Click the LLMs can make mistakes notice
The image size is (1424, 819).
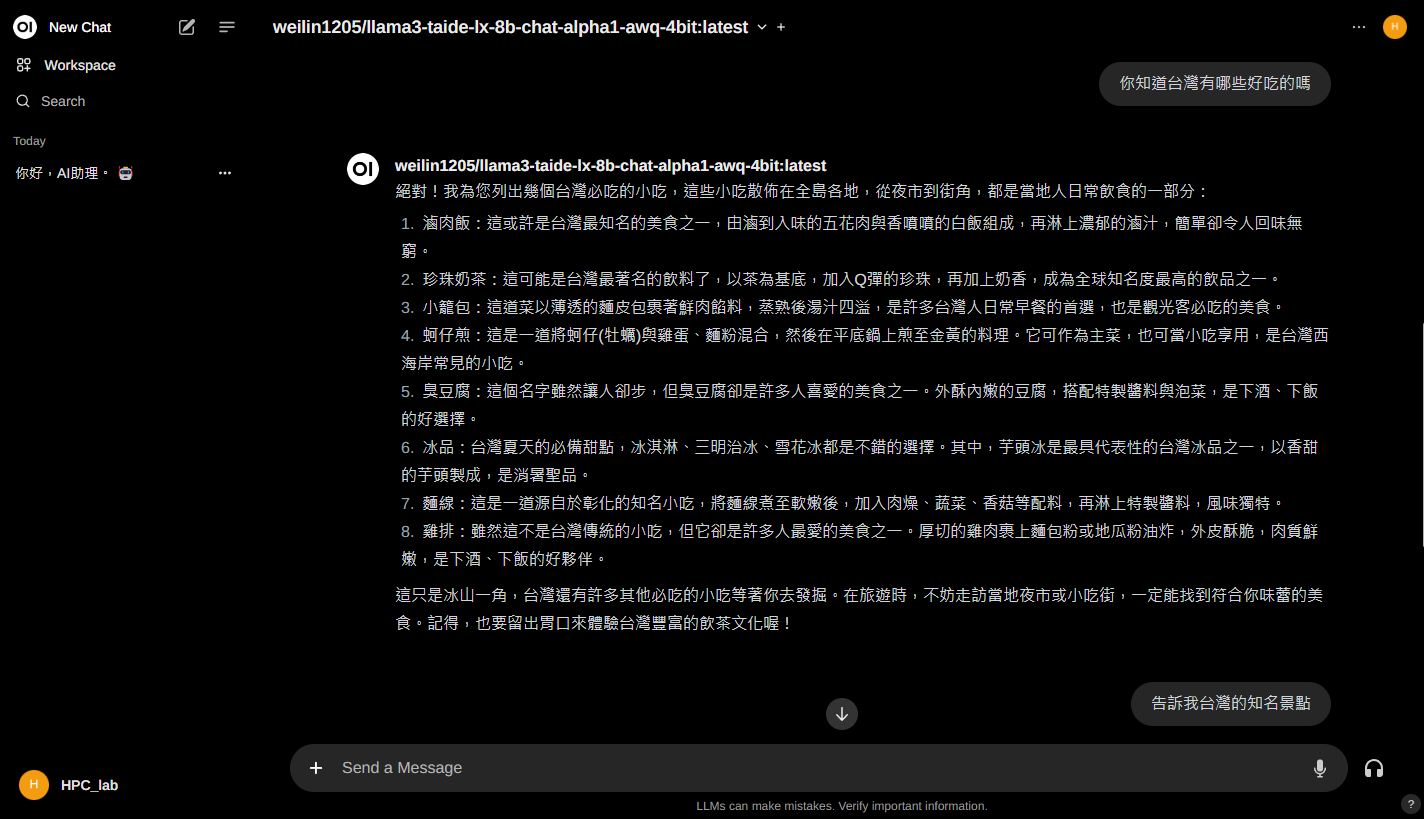[842, 806]
